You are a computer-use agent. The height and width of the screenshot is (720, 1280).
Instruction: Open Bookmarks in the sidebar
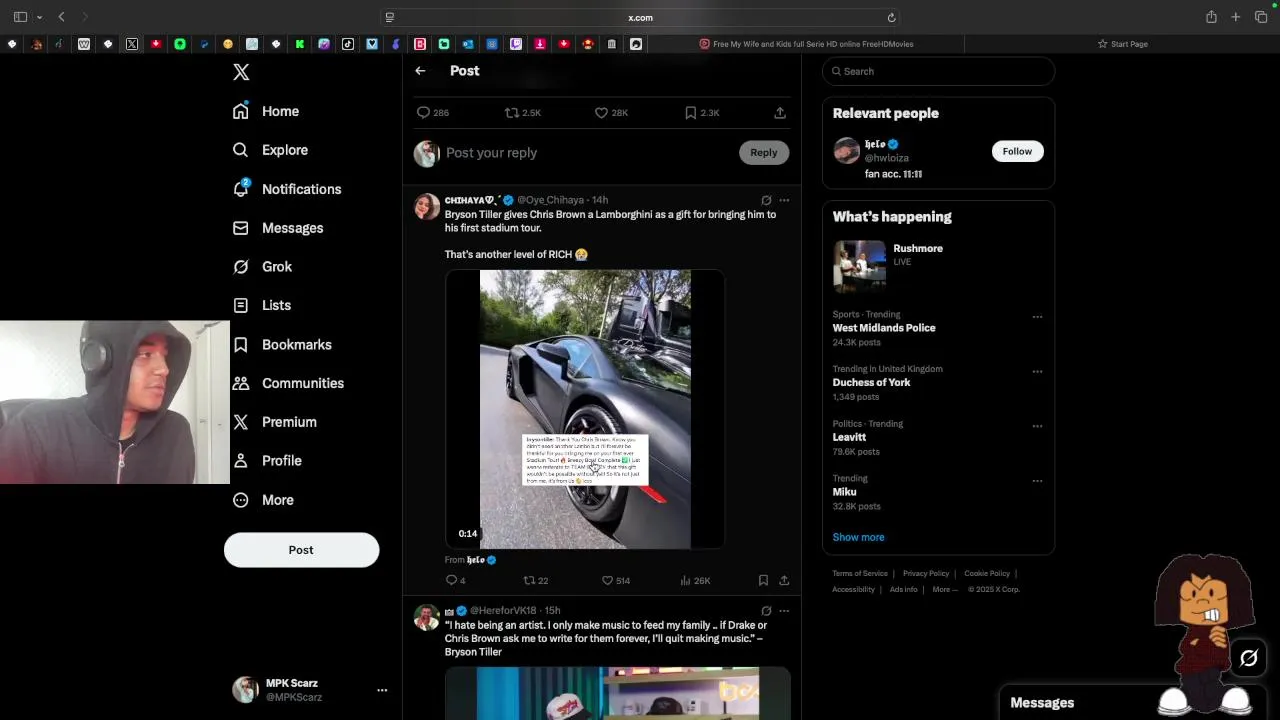point(282,344)
